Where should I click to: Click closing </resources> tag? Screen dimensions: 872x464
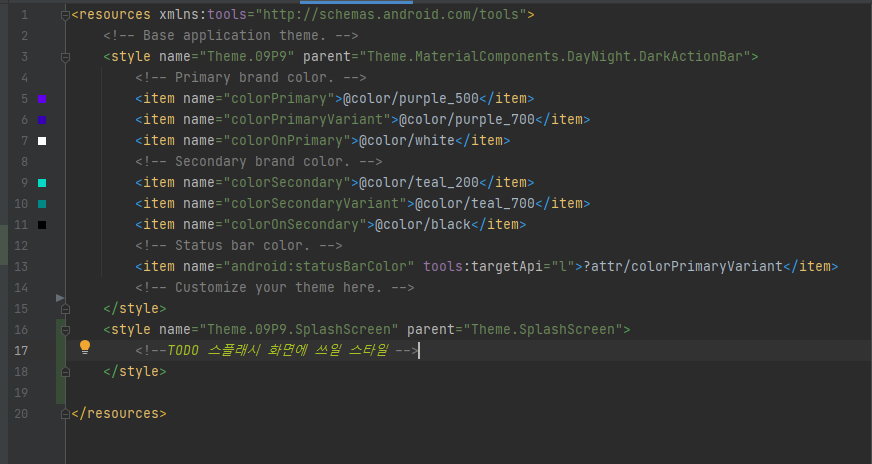(119, 413)
